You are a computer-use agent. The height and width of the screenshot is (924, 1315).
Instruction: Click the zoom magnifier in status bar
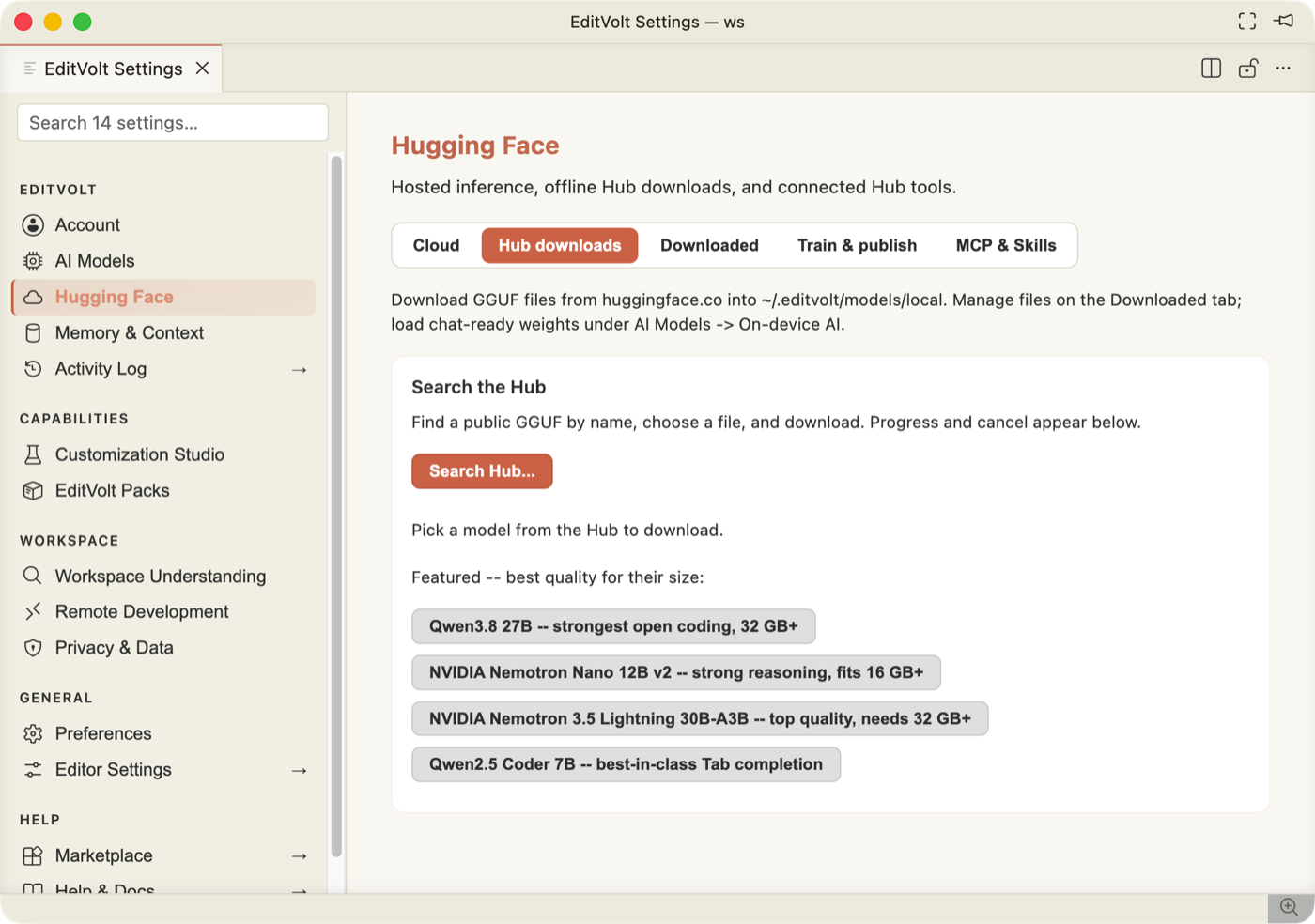pos(1290,907)
